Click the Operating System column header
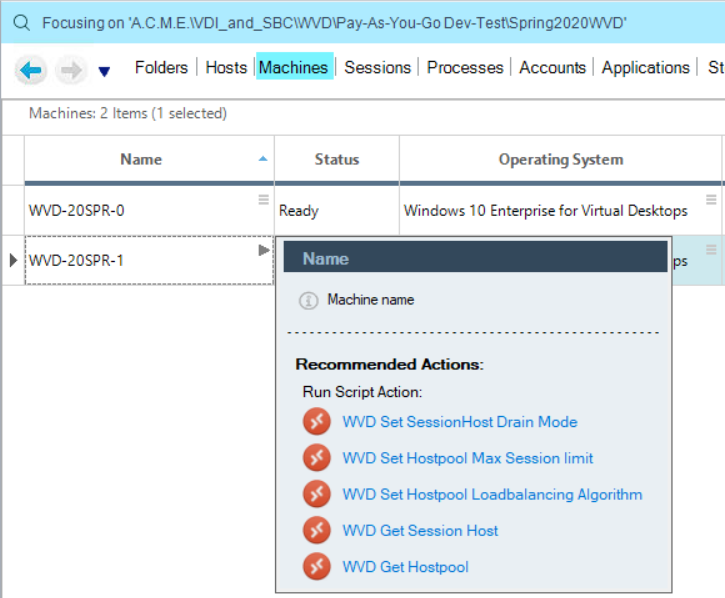The height and width of the screenshot is (598, 725). click(x=560, y=159)
